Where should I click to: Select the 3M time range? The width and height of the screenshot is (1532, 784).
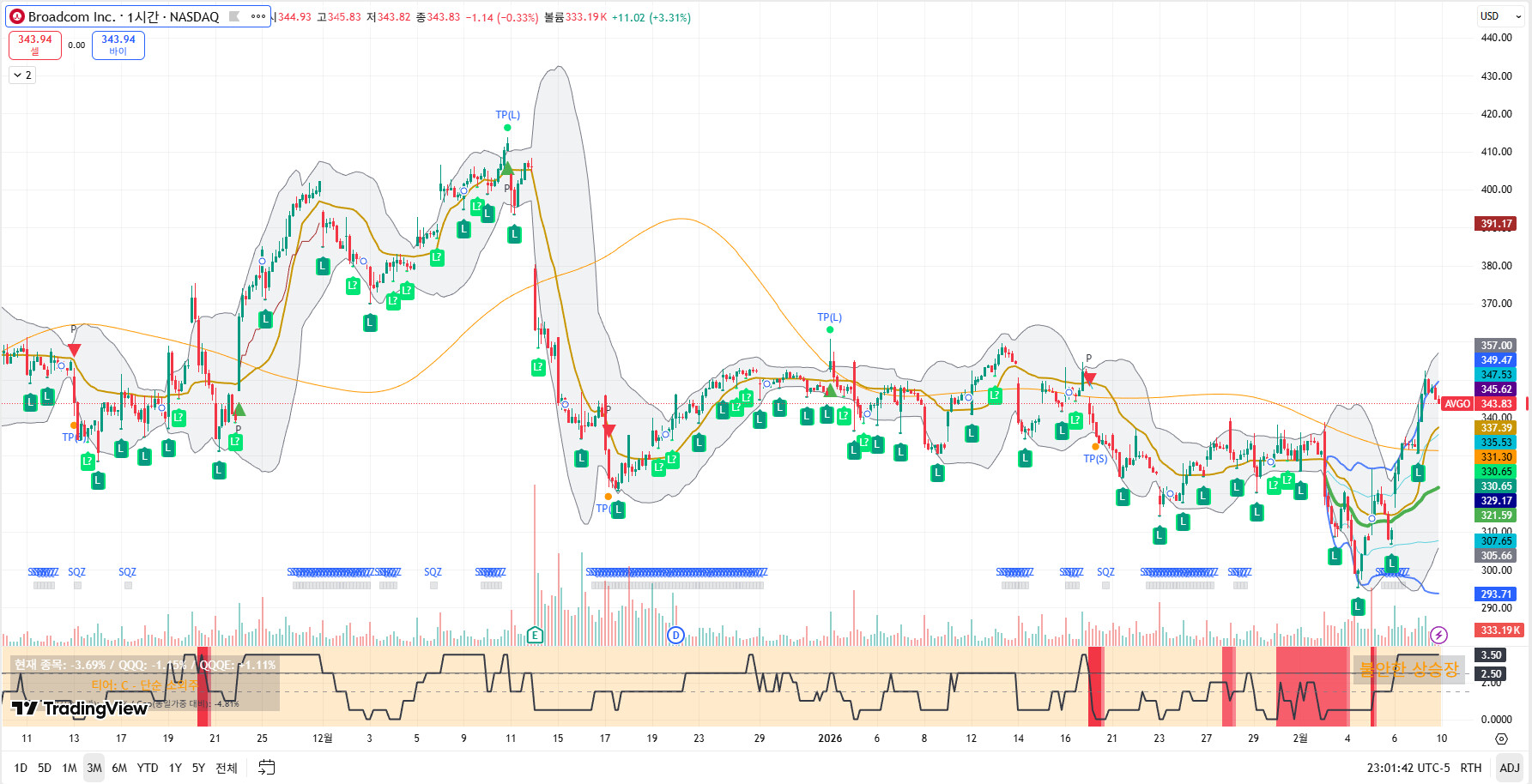point(94,768)
